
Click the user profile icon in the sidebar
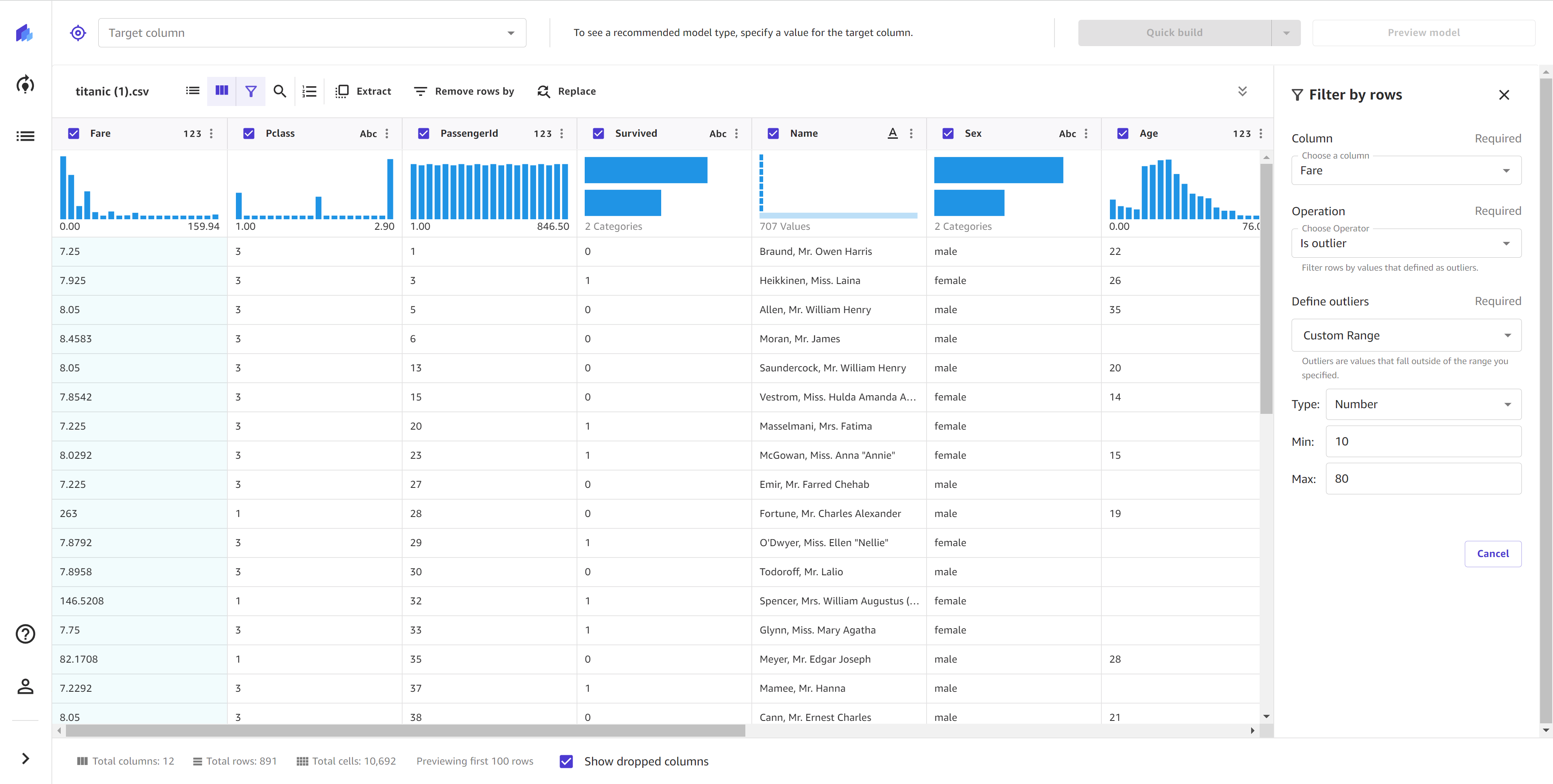click(x=25, y=686)
